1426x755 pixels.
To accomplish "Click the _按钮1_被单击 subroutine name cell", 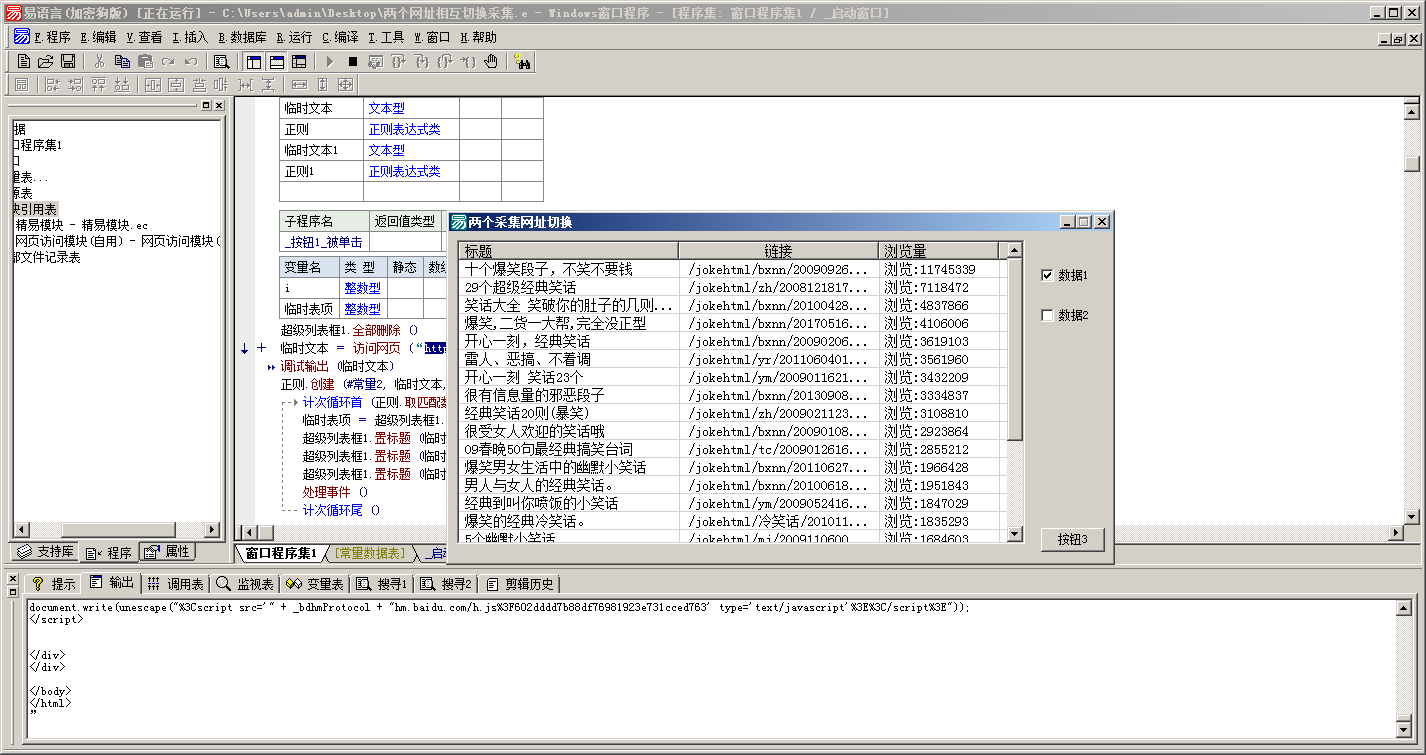I will click(324, 242).
